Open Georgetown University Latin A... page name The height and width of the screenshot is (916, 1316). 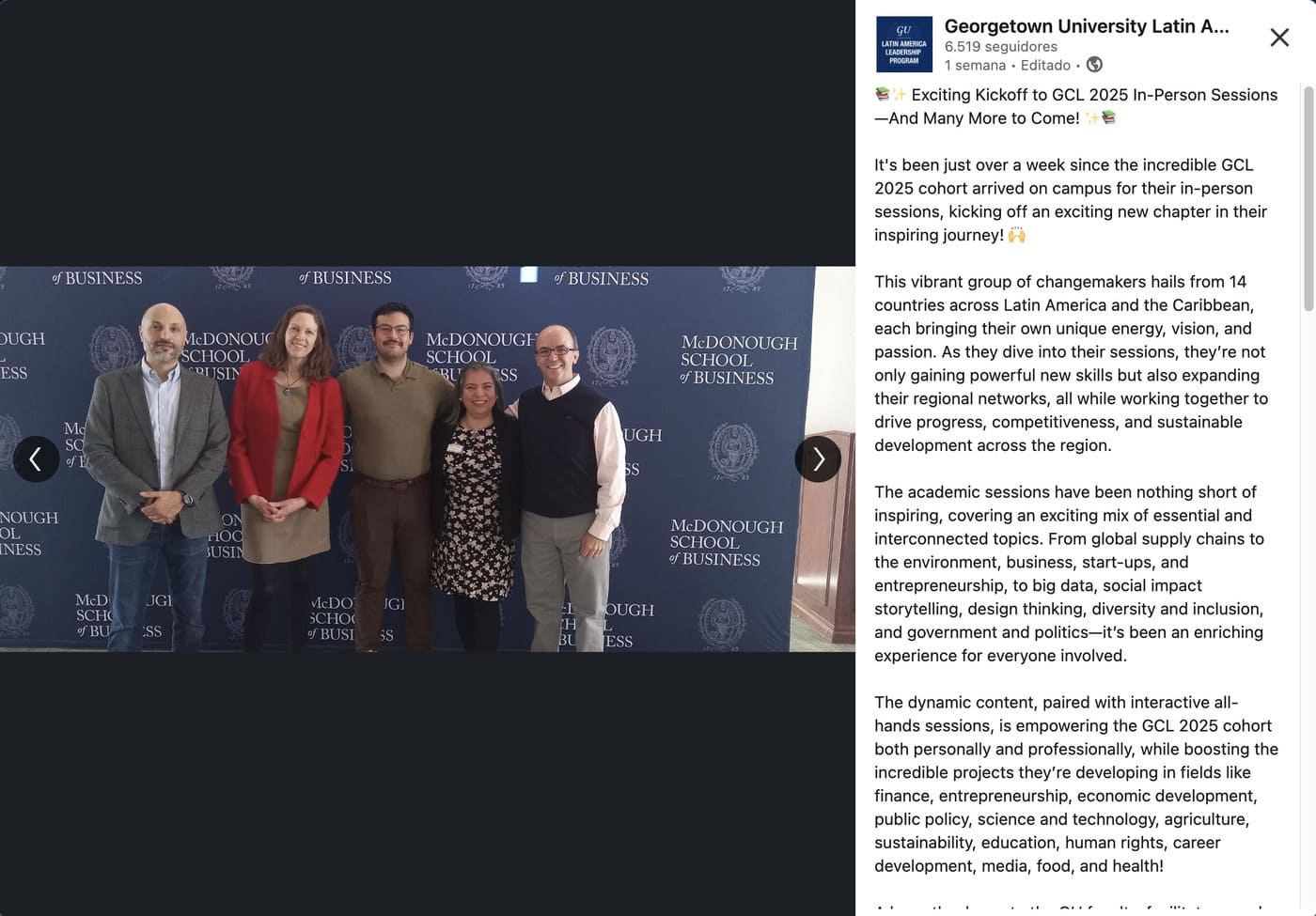1087,26
